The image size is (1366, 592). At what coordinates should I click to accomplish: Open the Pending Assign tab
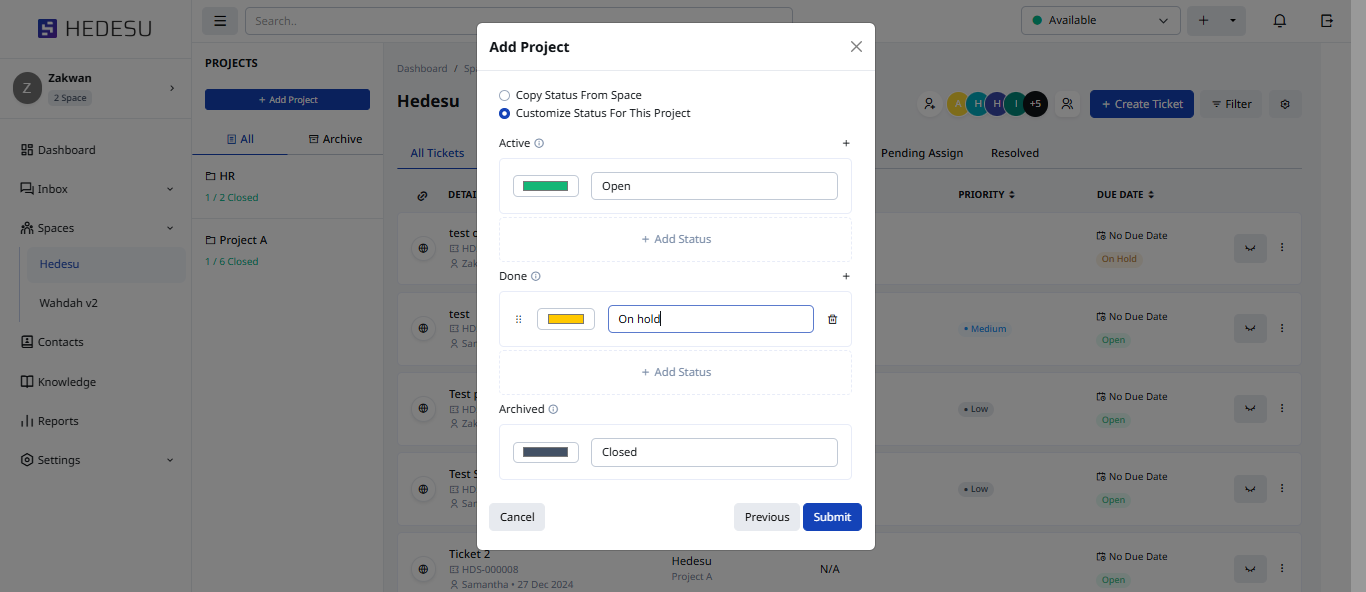pos(921,153)
